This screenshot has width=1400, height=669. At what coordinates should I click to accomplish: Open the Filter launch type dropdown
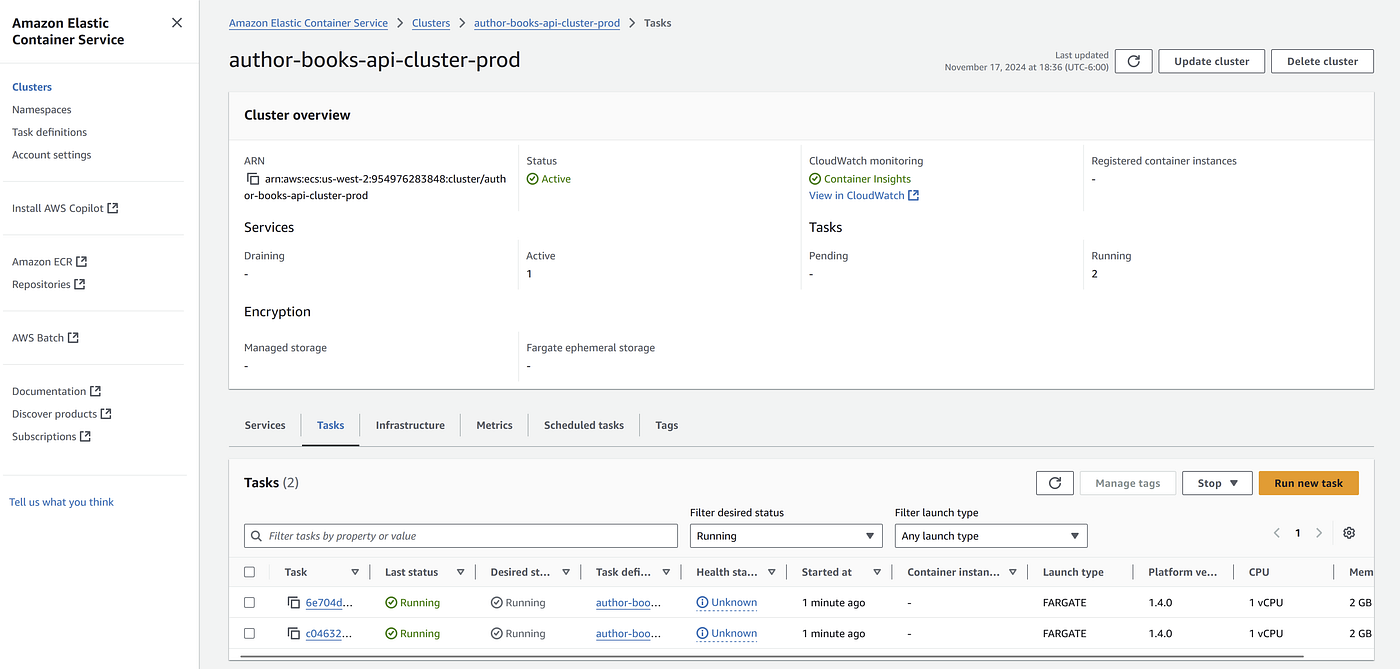tap(991, 536)
